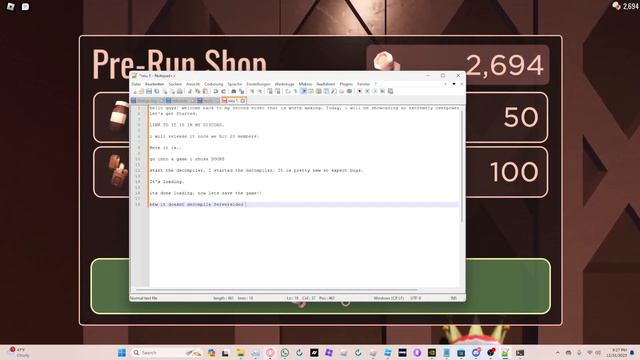This screenshot has height=360, width=640.
Task: Click the Zoom In toolbar icon
Action: click(252, 91)
